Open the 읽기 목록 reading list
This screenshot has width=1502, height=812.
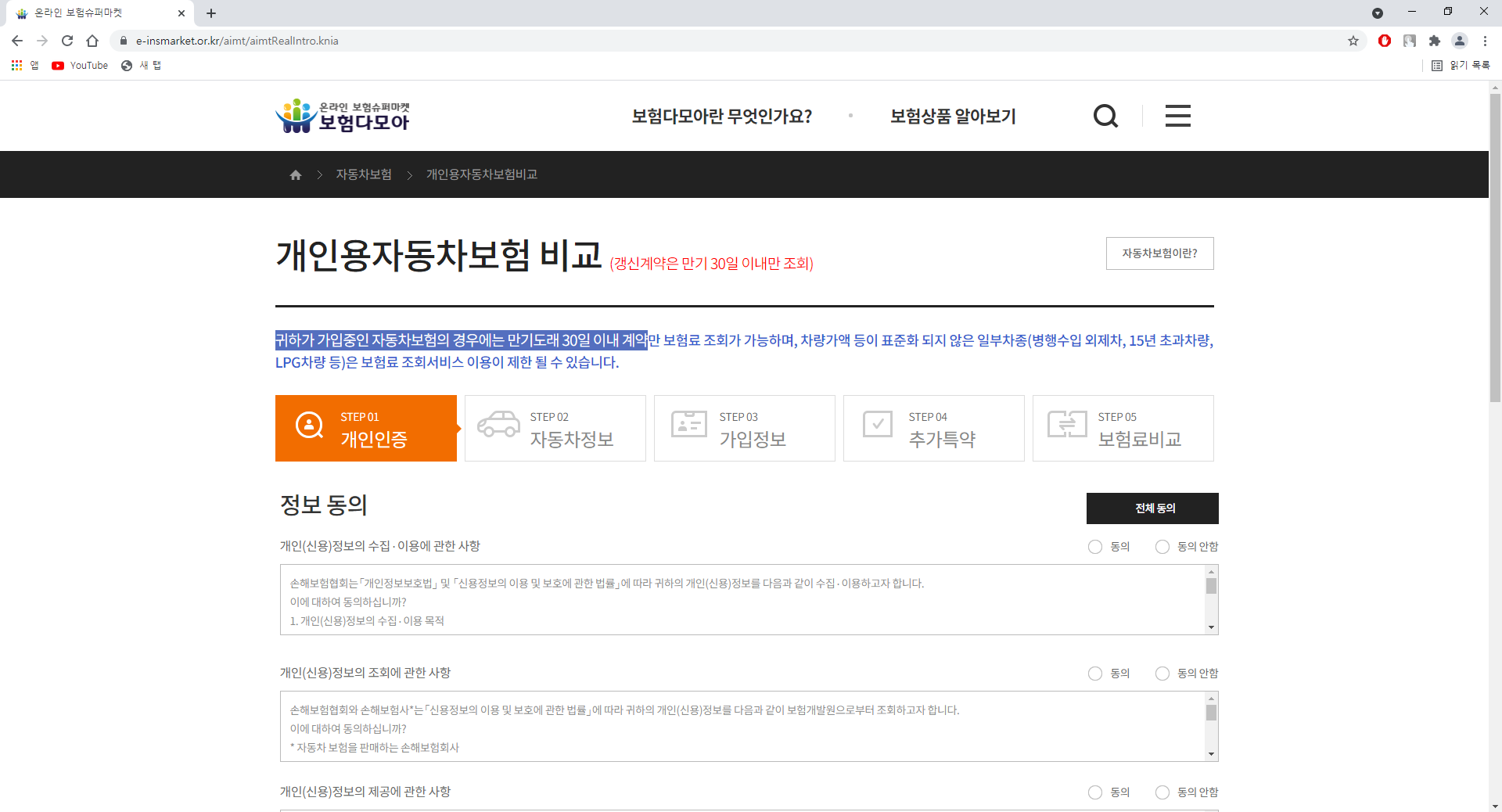pos(1461,66)
